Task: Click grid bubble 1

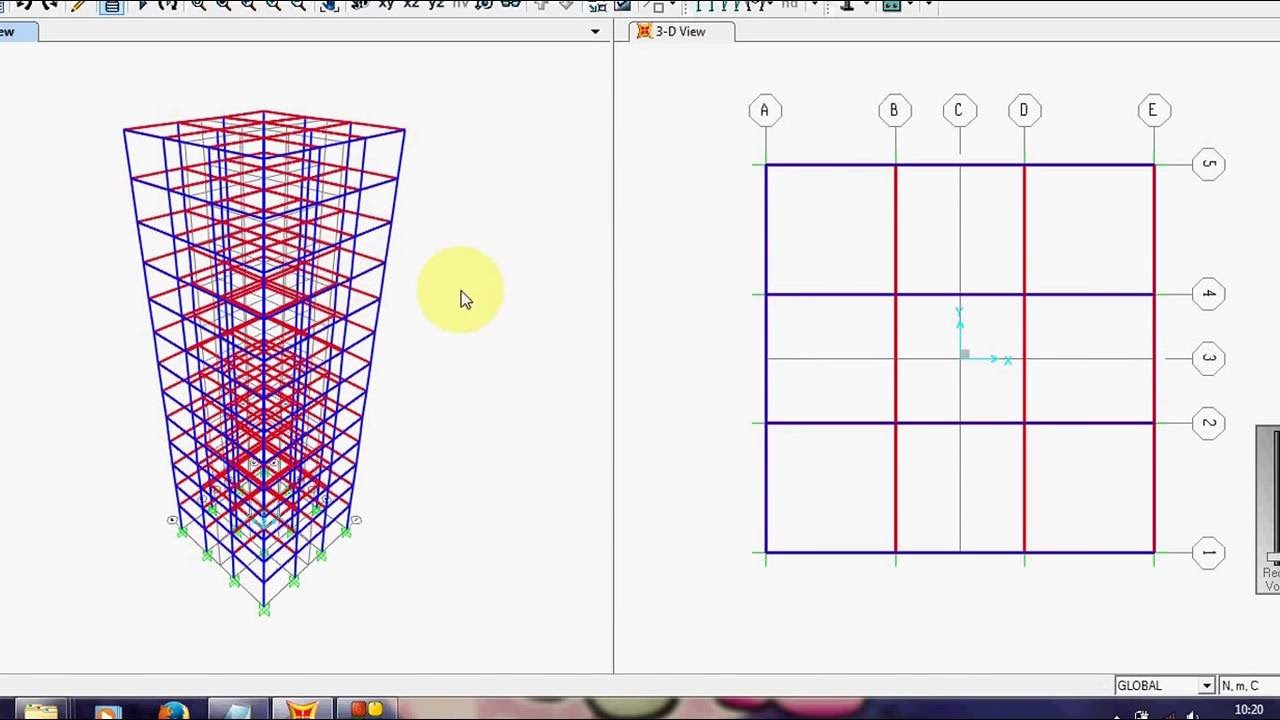Action: click(x=1209, y=552)
